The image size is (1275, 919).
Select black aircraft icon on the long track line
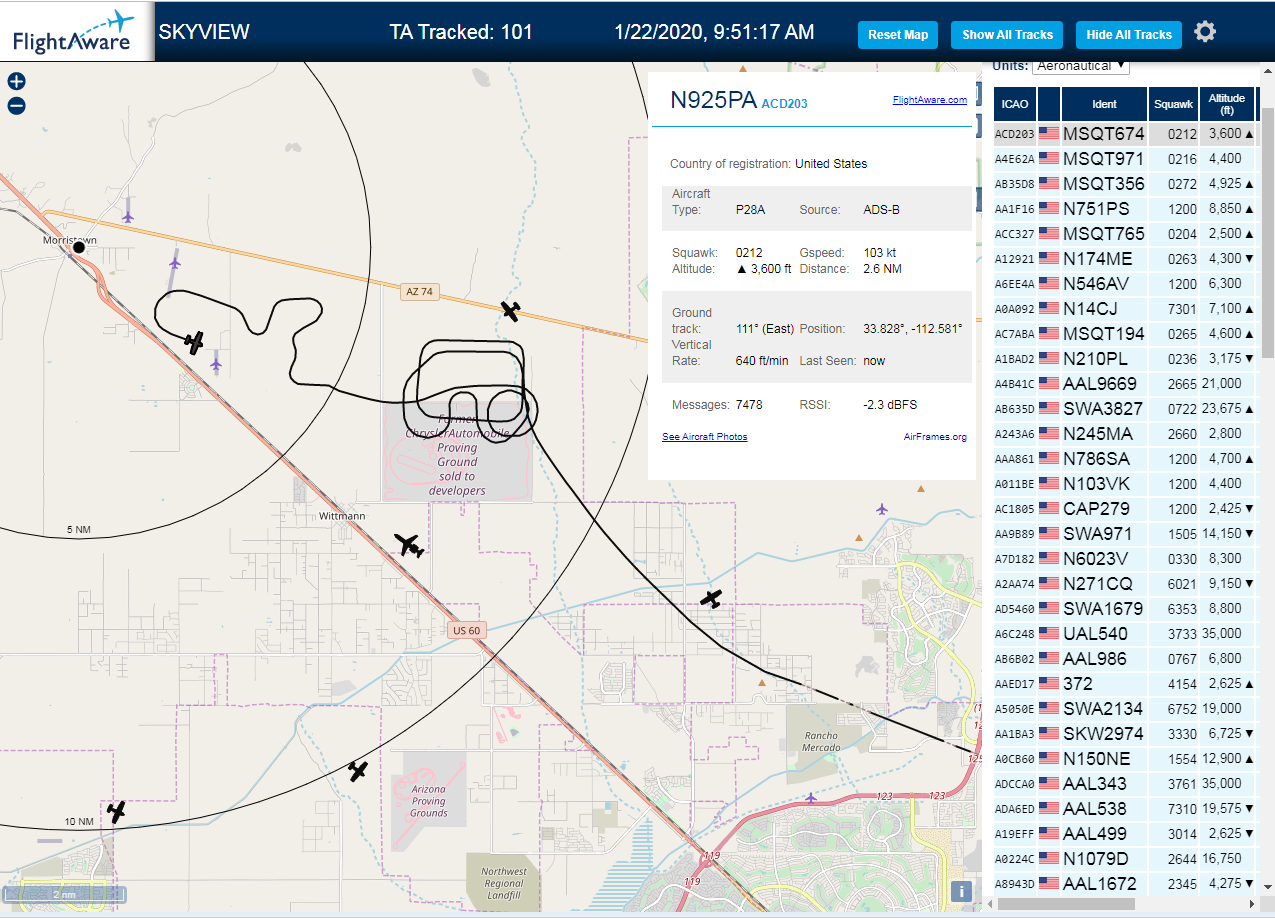[x=711, y=599]
